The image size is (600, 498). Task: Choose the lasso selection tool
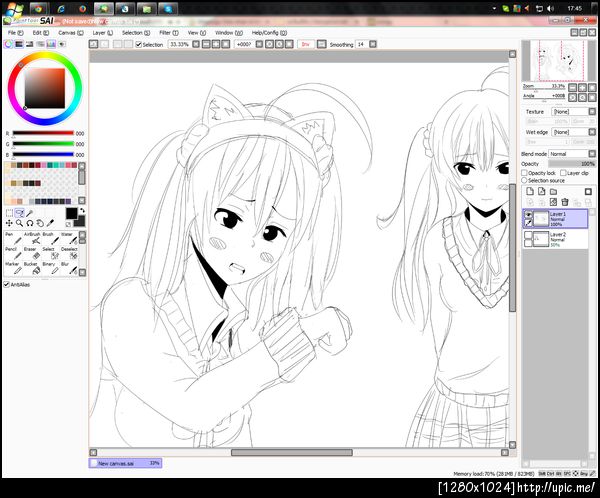[19, 213]
